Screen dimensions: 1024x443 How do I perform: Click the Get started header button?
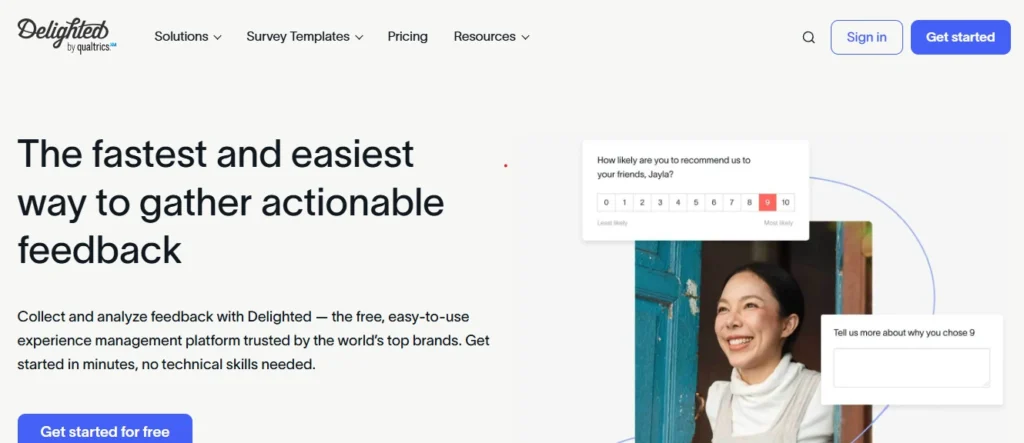[960, 37]
